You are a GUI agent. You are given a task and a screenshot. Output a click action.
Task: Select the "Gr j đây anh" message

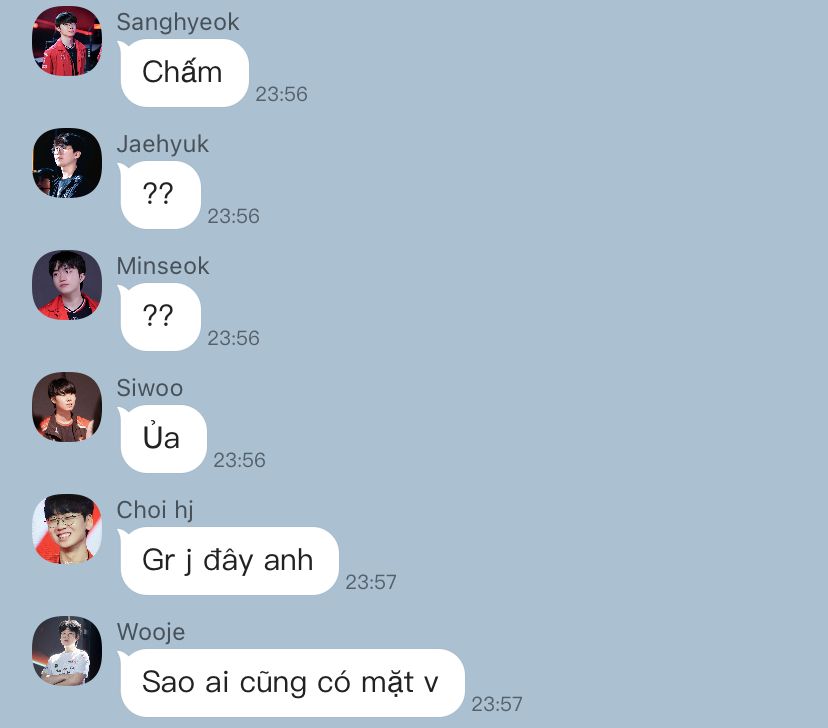tap(228, 561)
